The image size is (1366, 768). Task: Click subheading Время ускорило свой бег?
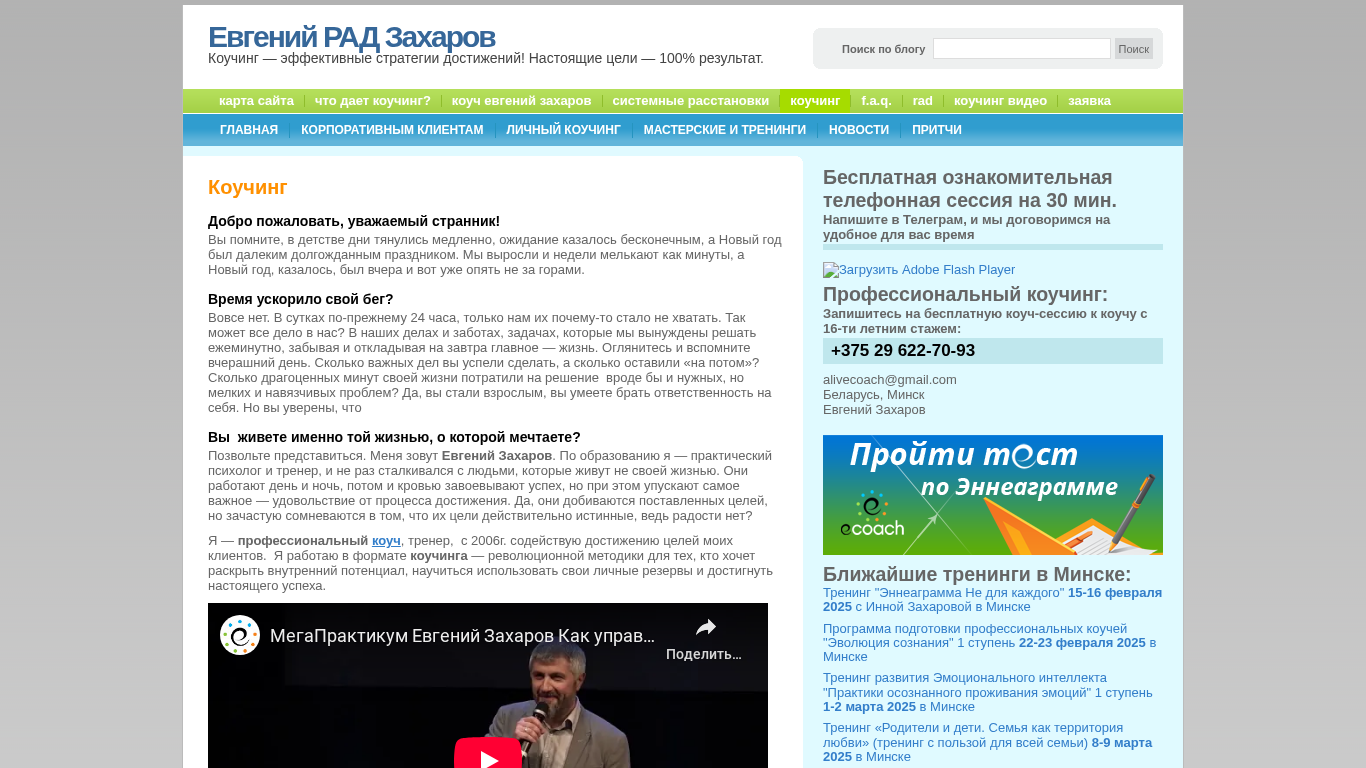(x=301, y=299)
